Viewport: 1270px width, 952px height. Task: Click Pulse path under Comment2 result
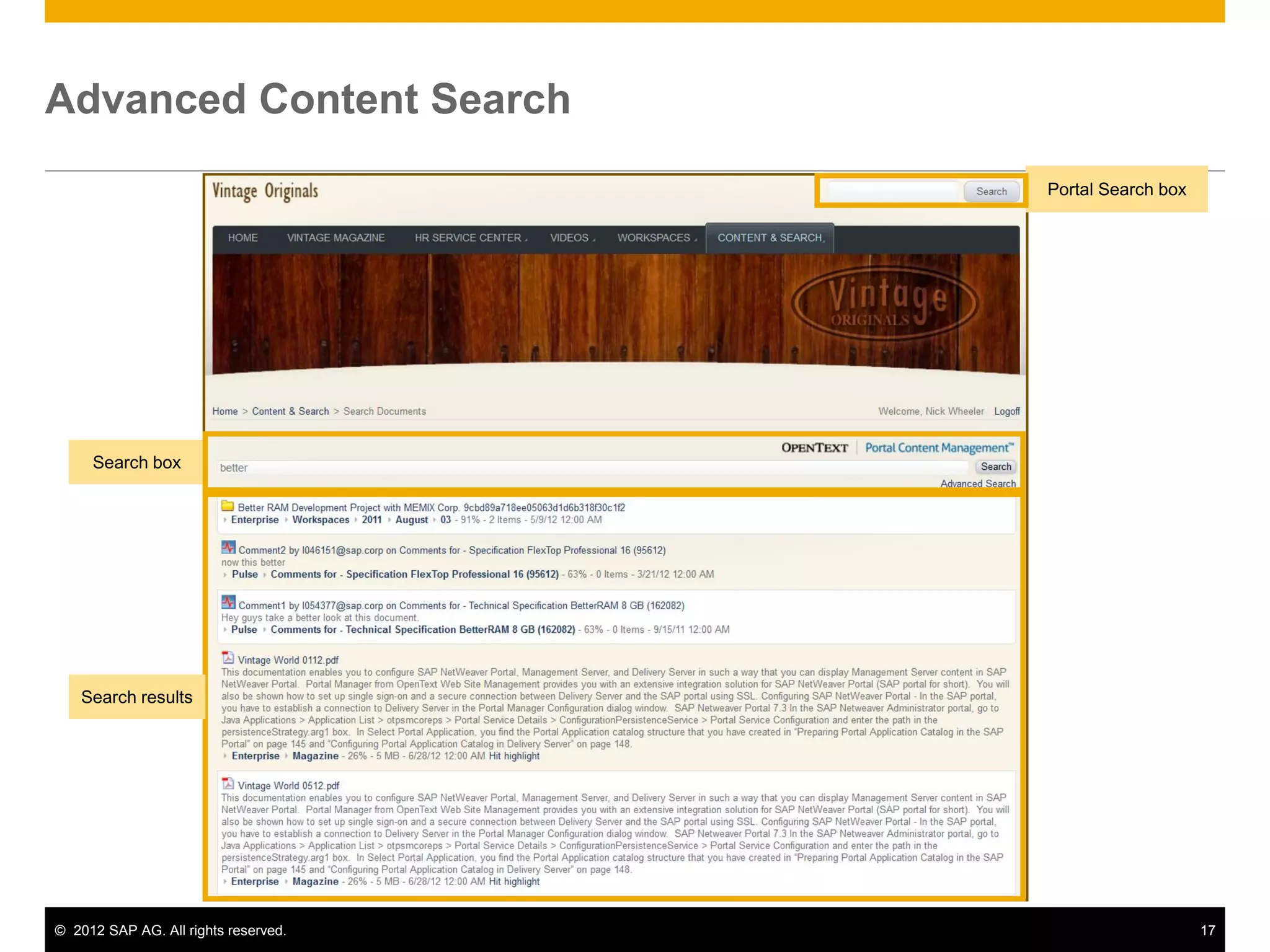[244, 575]
